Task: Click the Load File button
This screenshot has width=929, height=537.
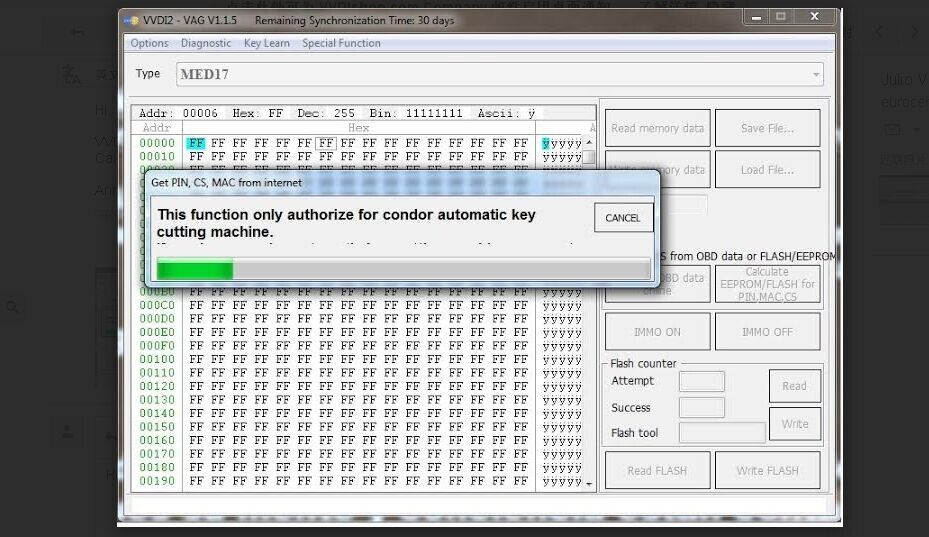Action: click(767, 170)
